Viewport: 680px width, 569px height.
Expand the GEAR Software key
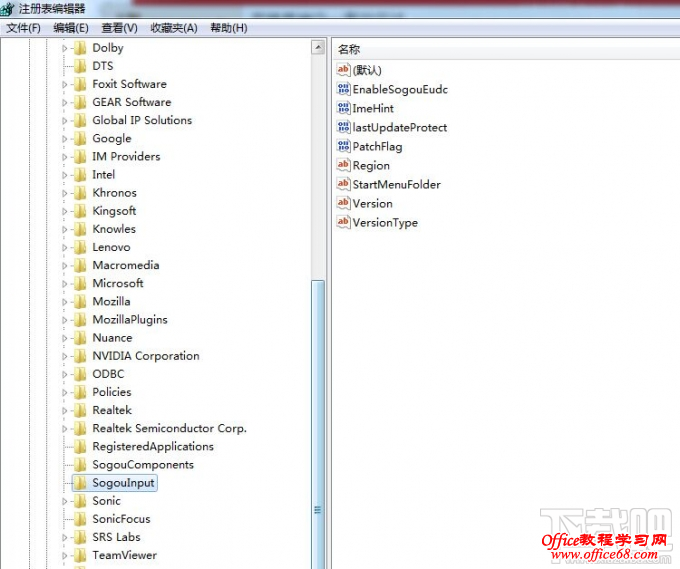tap(65, 103)
